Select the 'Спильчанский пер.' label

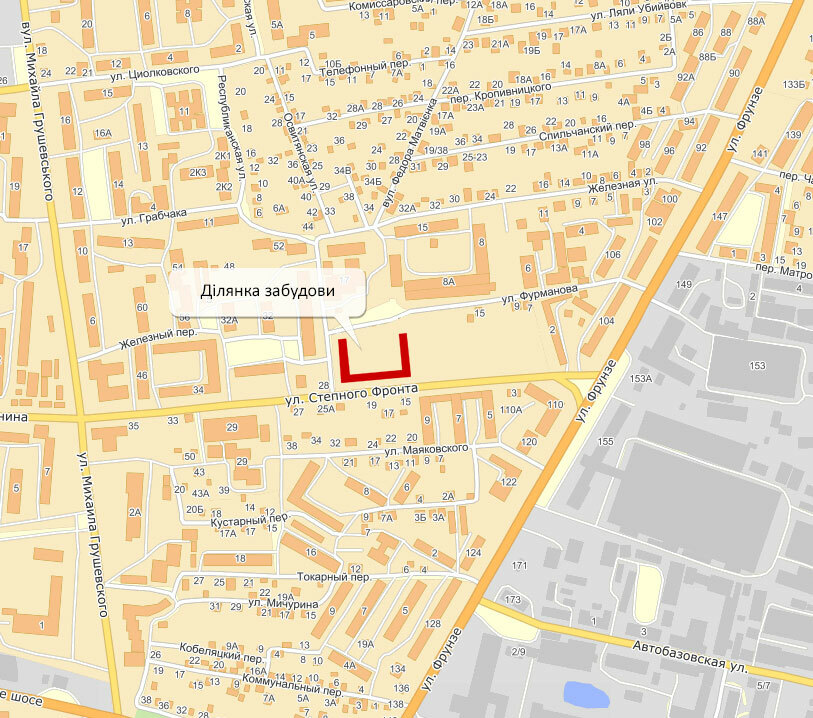coord(587,131)
